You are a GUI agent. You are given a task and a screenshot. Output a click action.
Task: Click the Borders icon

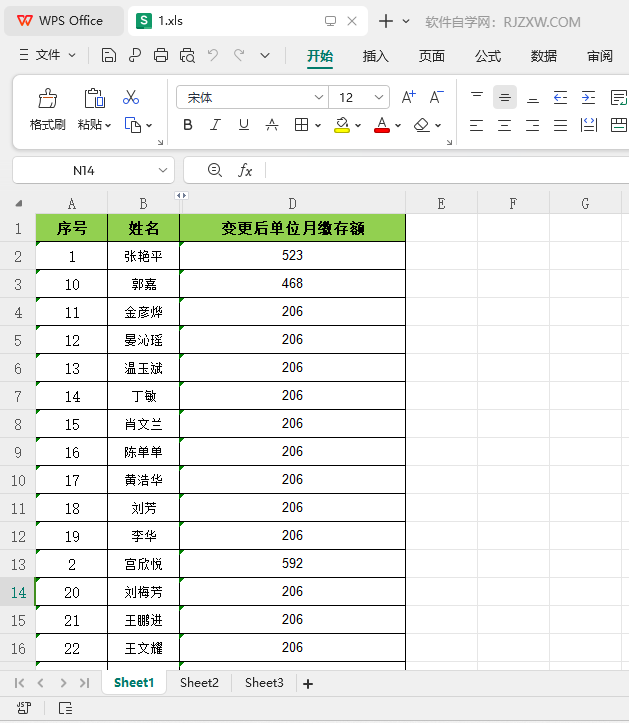tap(301, 125)
